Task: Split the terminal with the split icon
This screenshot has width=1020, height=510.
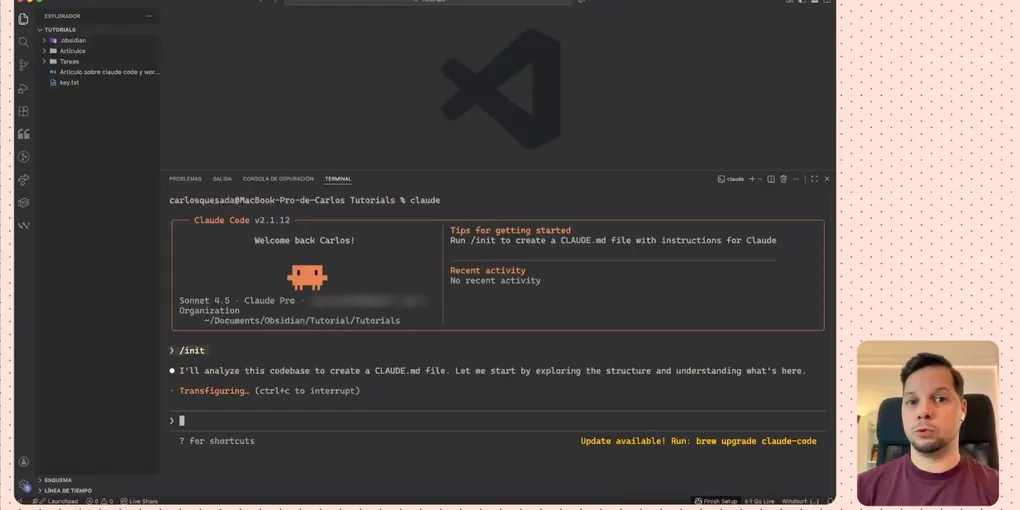Action: 771,179
